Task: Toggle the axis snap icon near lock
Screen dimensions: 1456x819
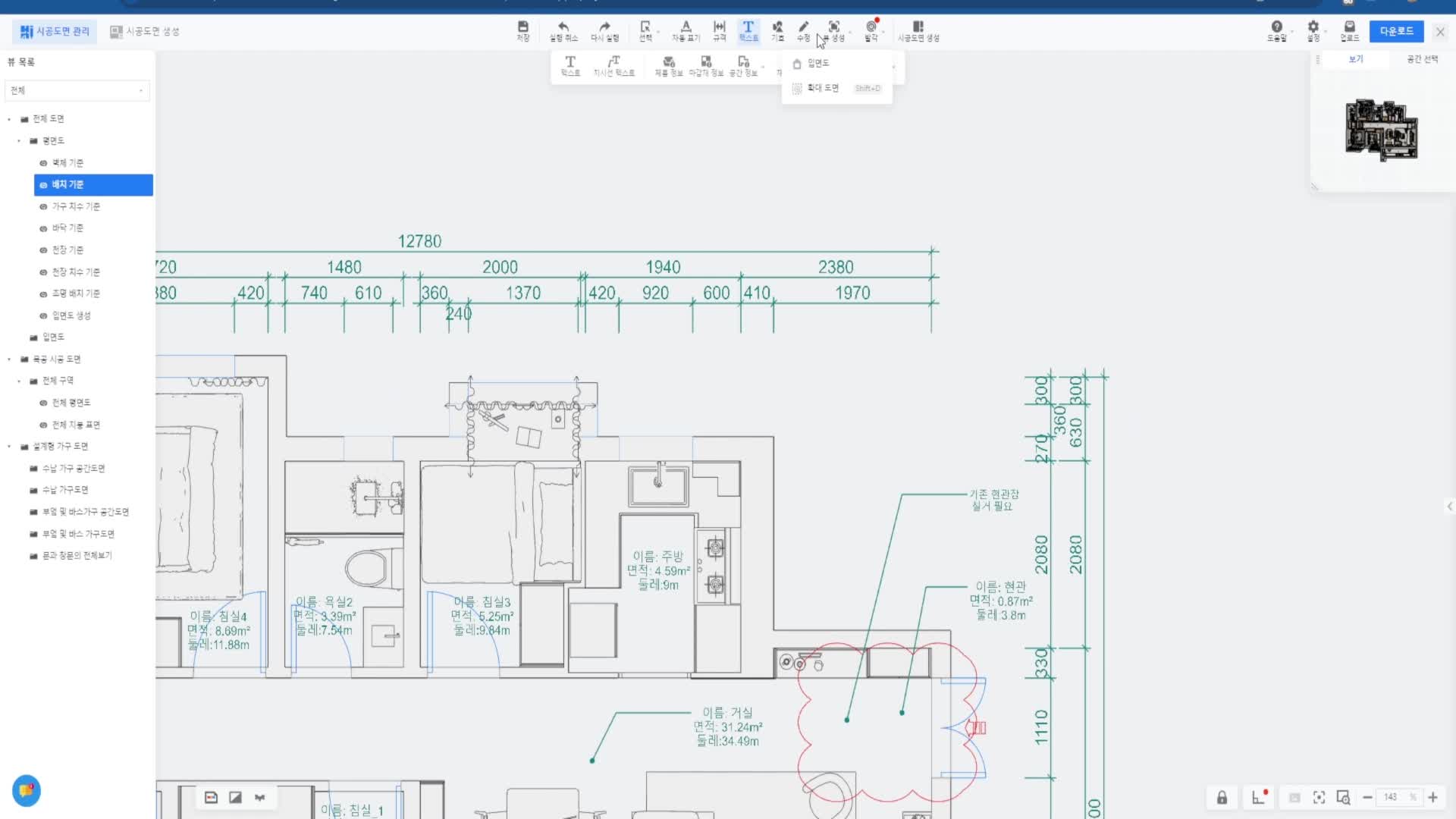Action: pos(1259,797)
